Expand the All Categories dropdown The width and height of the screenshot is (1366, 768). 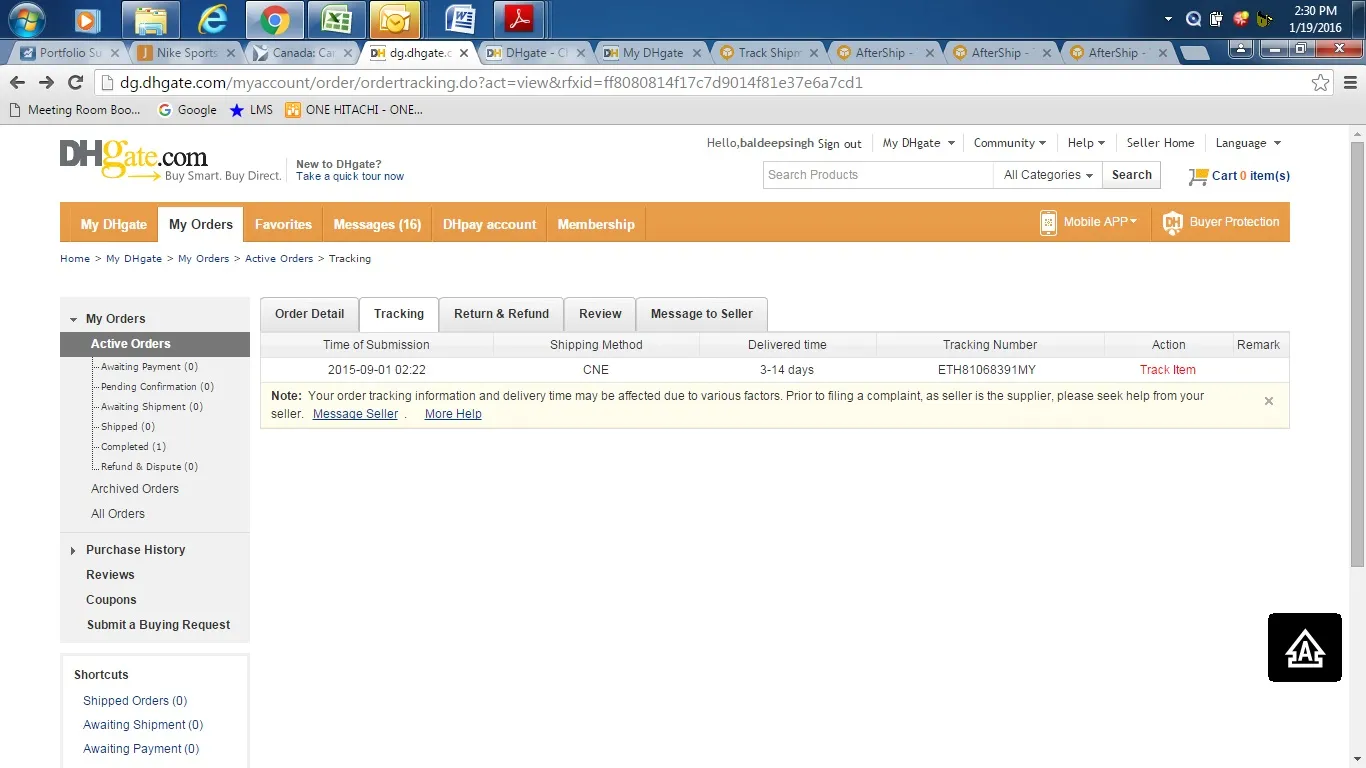1047,175
